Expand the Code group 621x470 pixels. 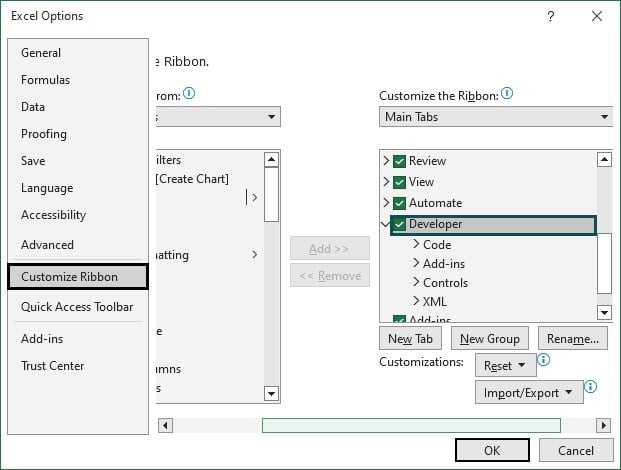click(x=416, y=244)
